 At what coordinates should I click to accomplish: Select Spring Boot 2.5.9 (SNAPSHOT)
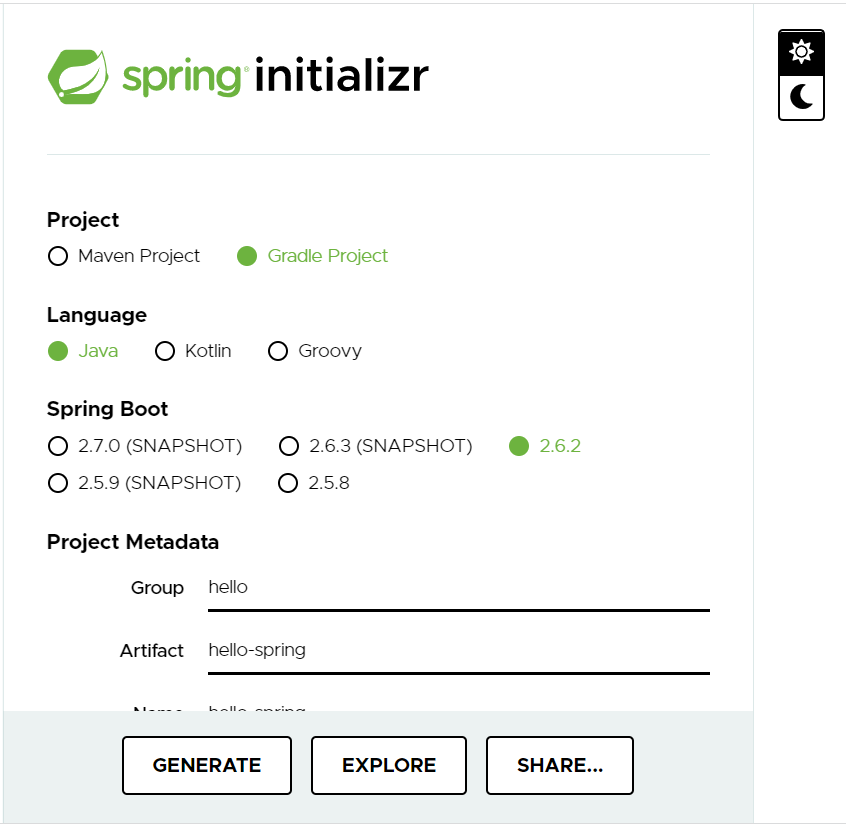tap(58, 484)
